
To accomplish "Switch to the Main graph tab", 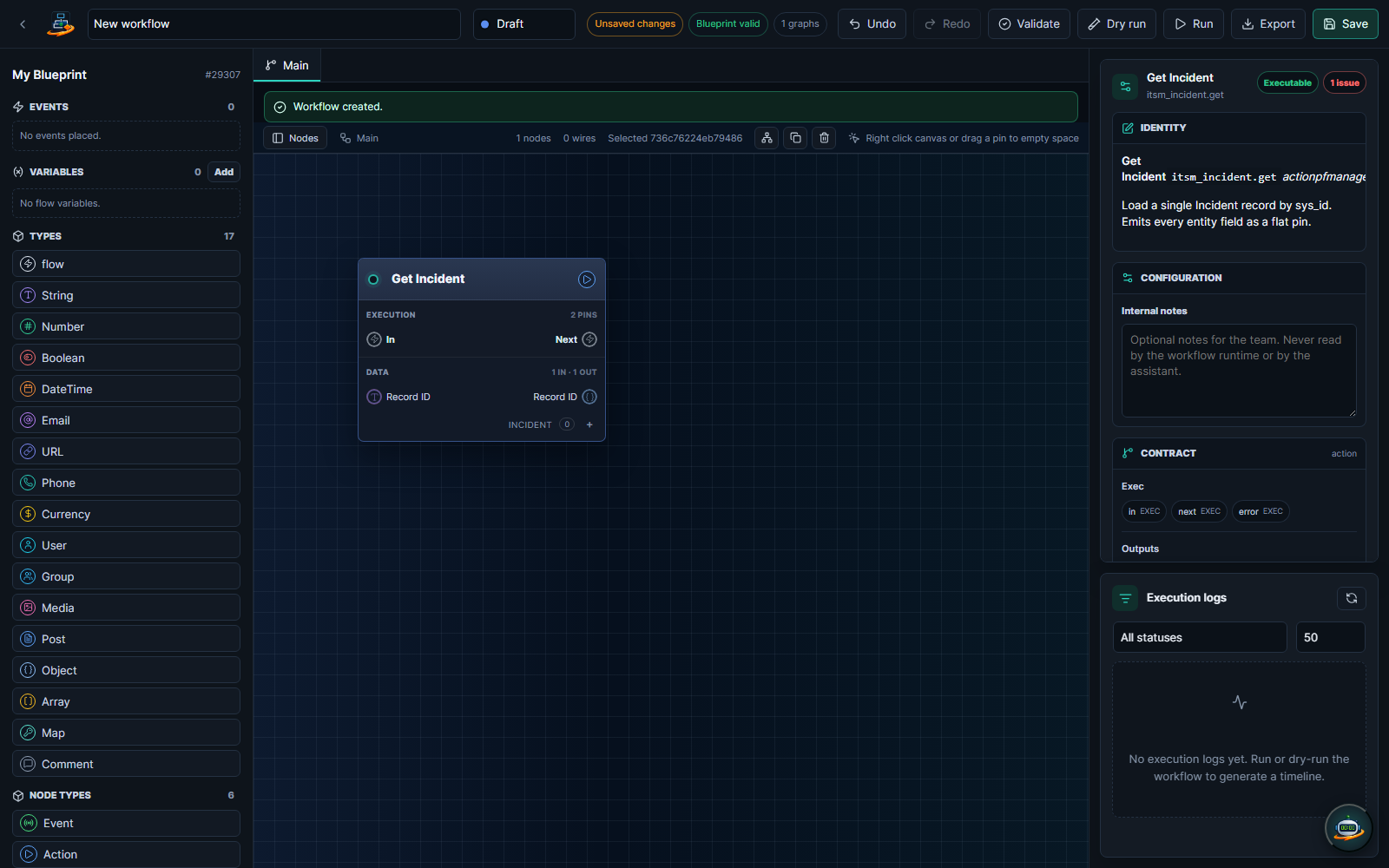I will pos(287,65).
